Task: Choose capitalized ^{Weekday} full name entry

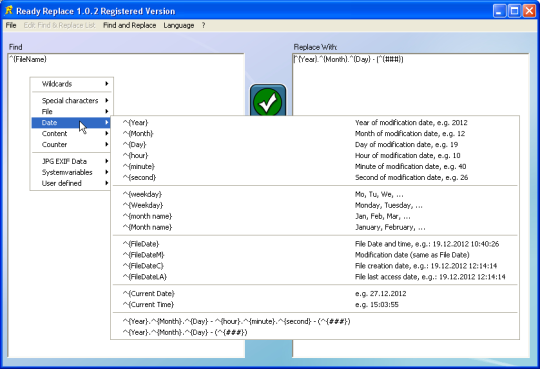Action: point(315,205)
